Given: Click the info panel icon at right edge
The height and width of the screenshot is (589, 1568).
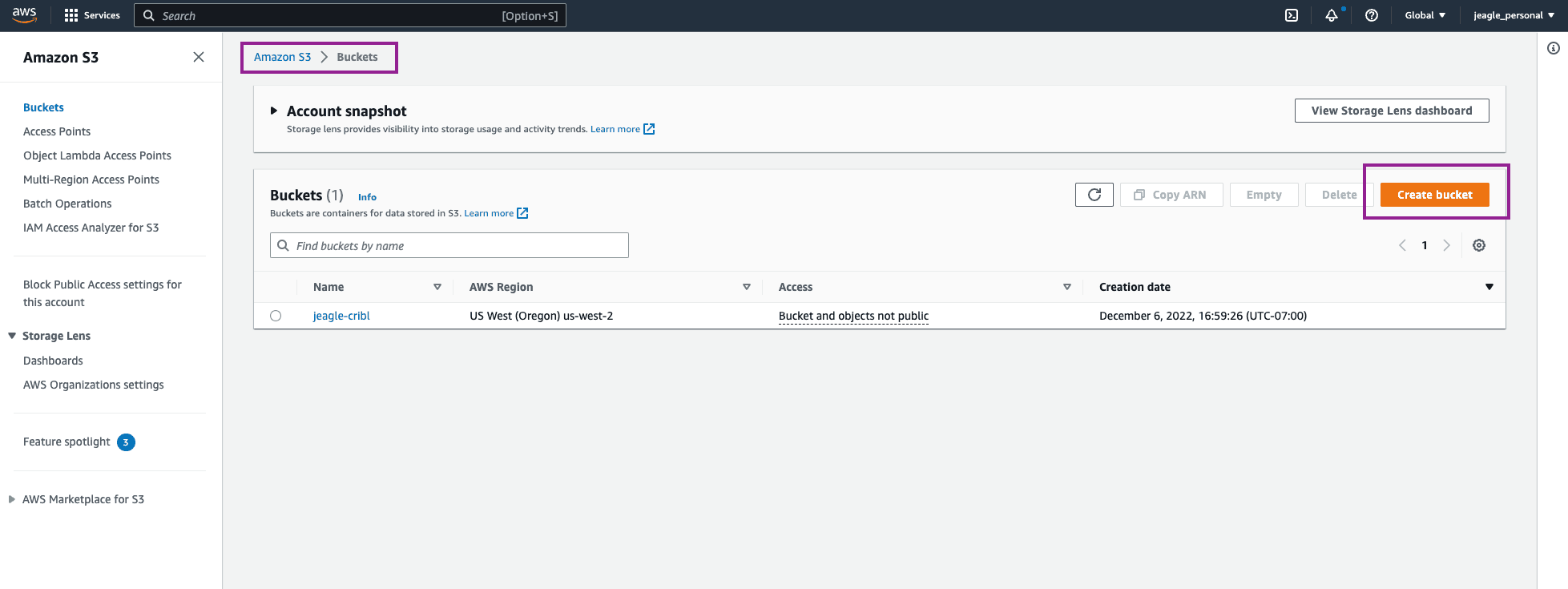Looking at the screenshot, I should (x=1554, y=48).
